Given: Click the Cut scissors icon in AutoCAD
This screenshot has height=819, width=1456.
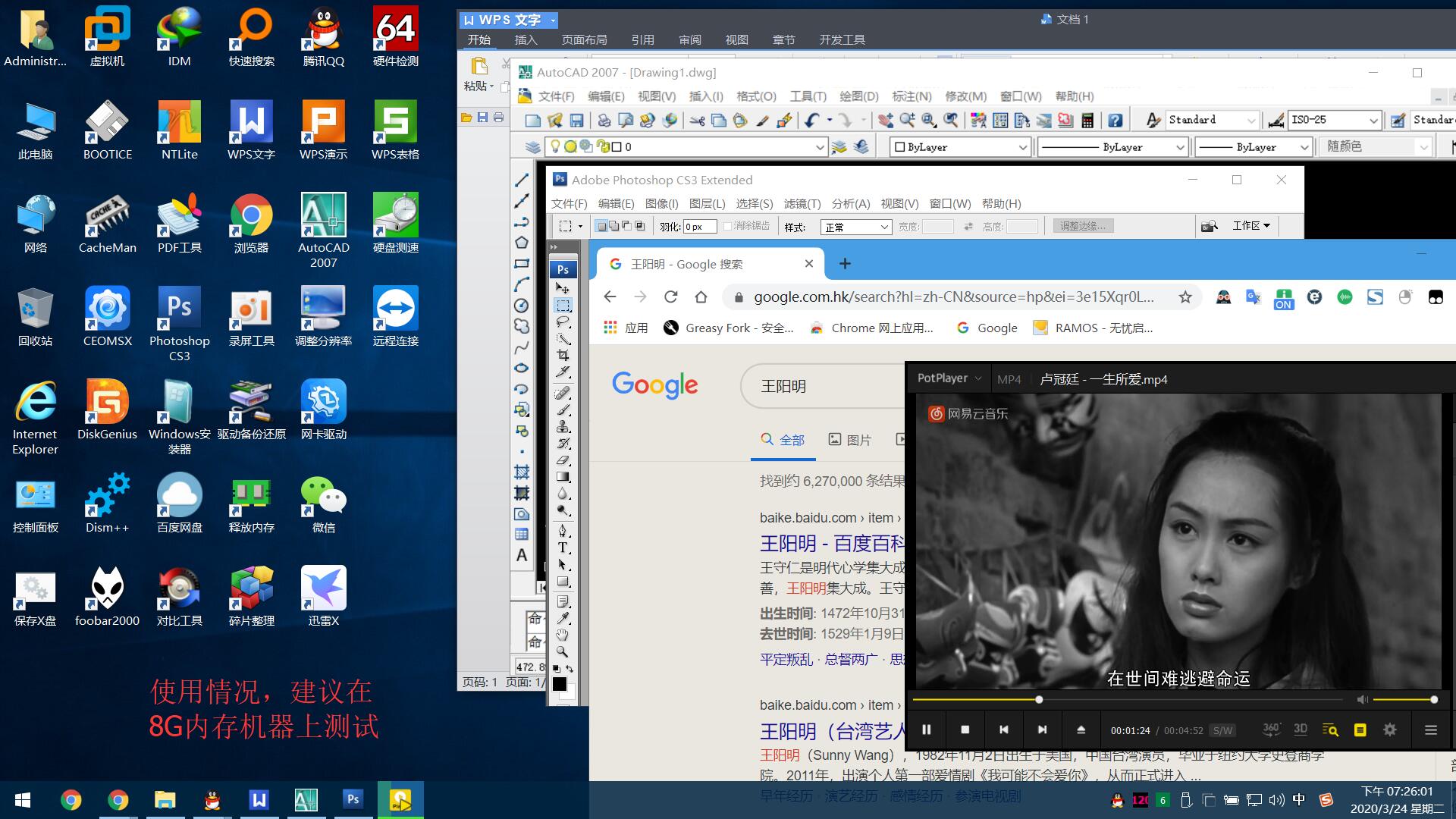Looking at the screenshot, I should (x=697, y=120).
